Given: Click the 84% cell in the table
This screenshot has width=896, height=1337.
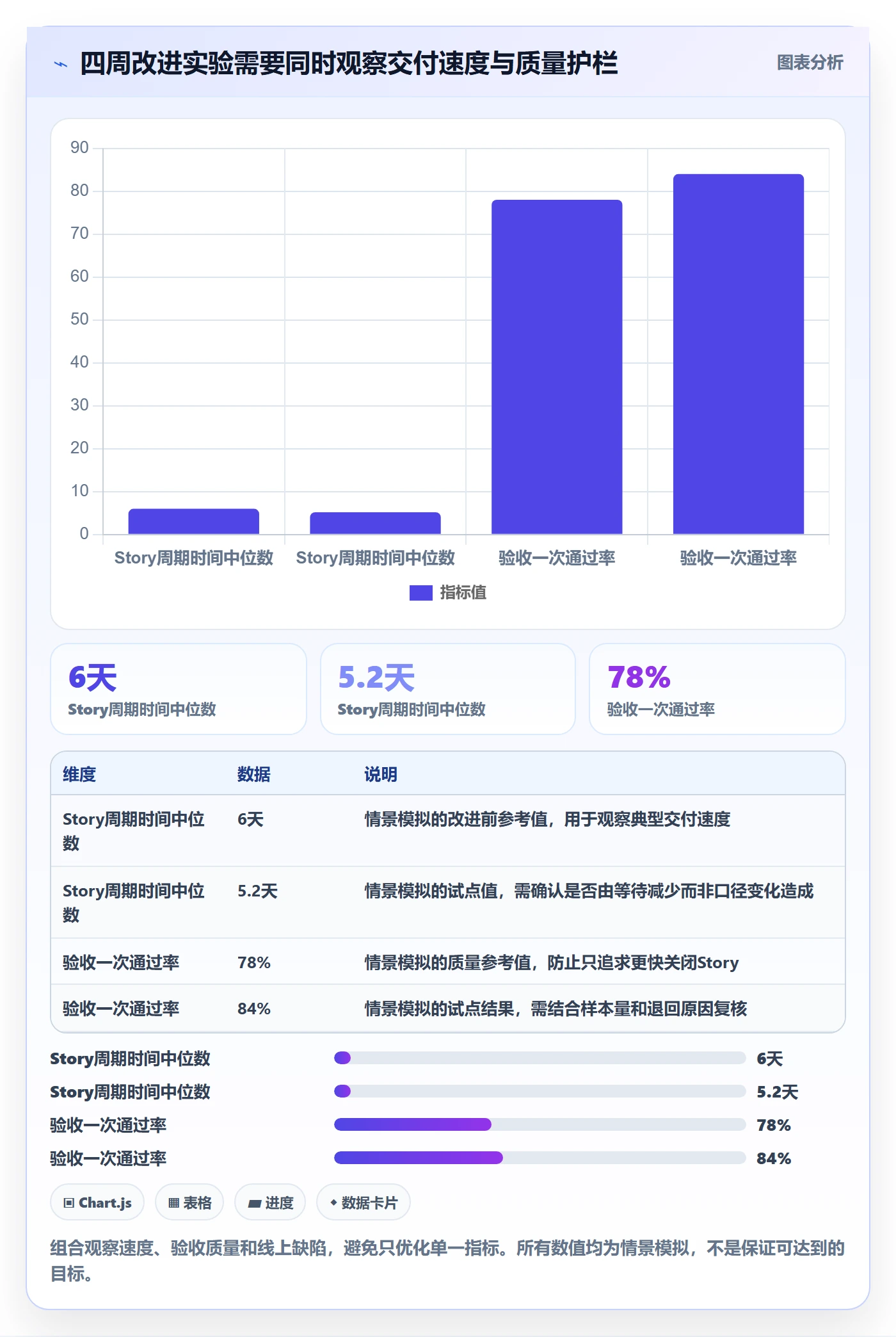Looking at the screenshot, I should point(254,1009).
